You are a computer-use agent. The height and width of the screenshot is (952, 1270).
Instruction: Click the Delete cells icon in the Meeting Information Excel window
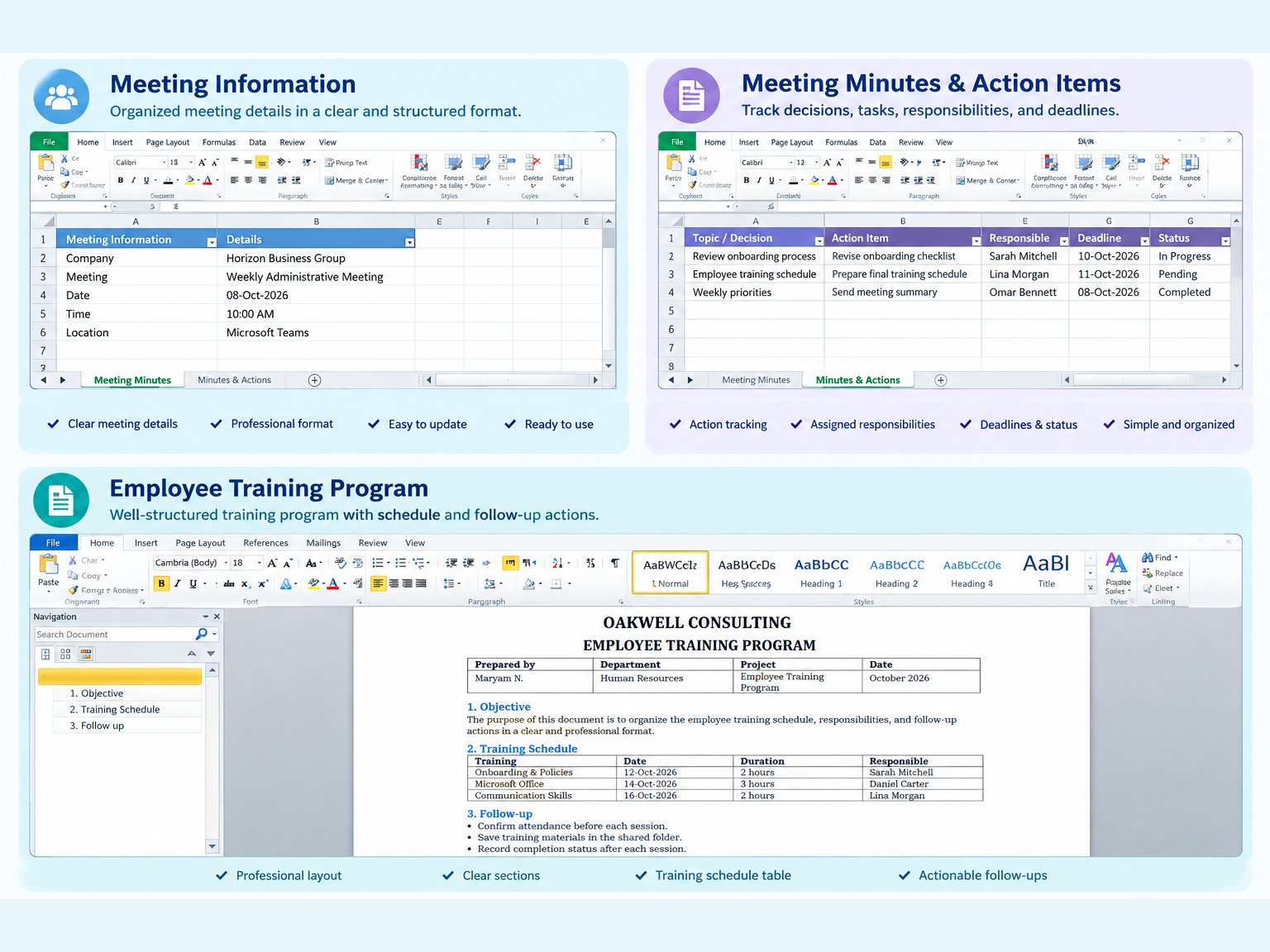coord(533,162)
